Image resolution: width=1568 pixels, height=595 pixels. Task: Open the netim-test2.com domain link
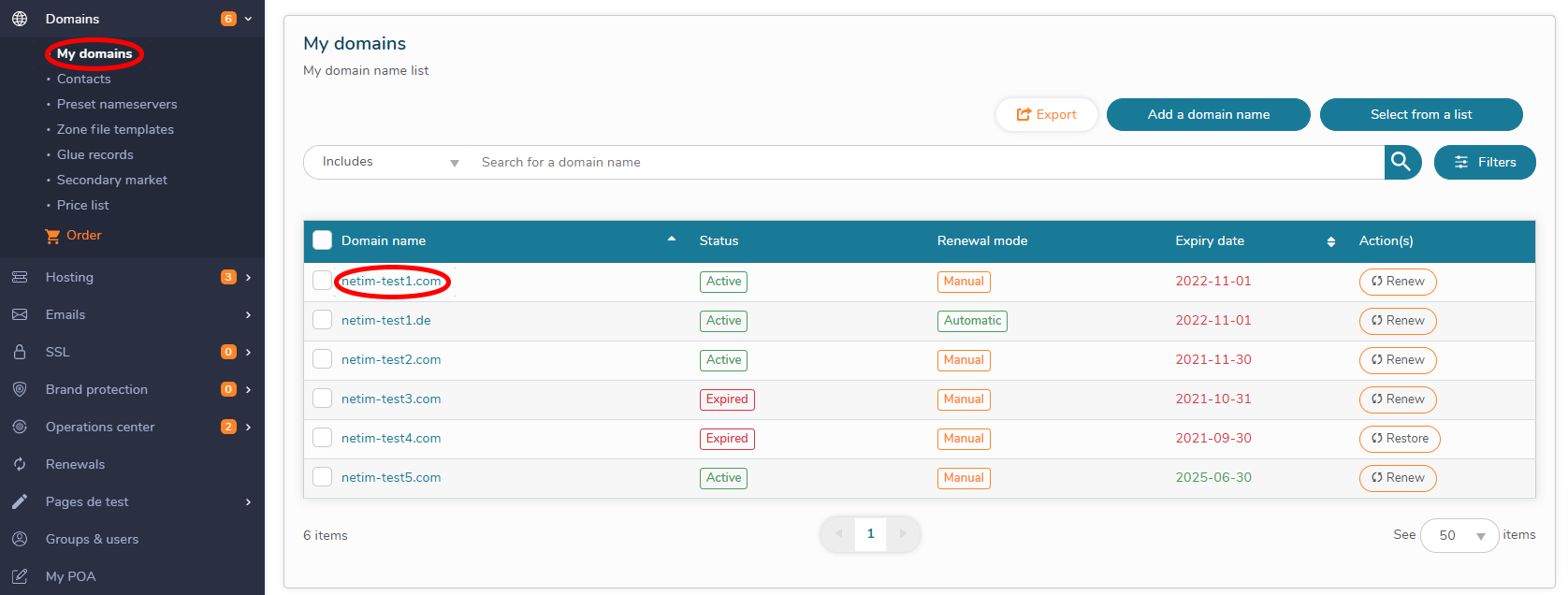[x=391, y=359]
